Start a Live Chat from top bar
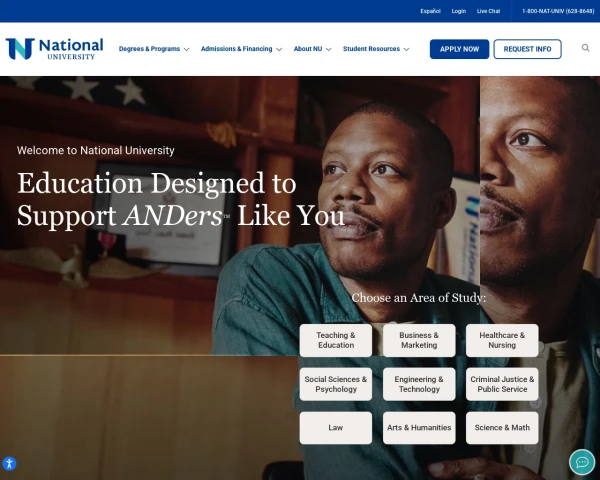 point(488,11)
